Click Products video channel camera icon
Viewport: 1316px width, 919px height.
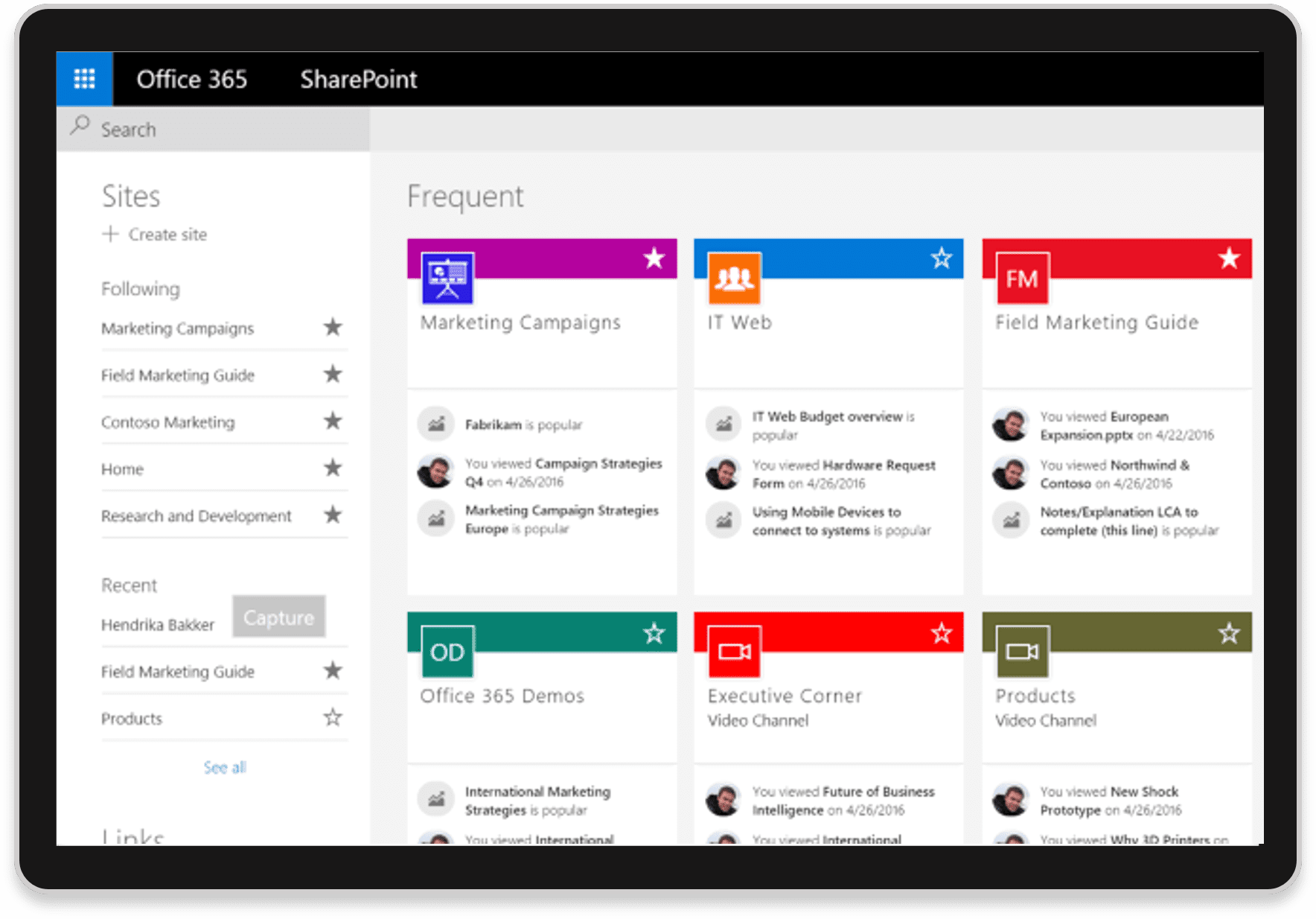click(x=1022, y=652)
